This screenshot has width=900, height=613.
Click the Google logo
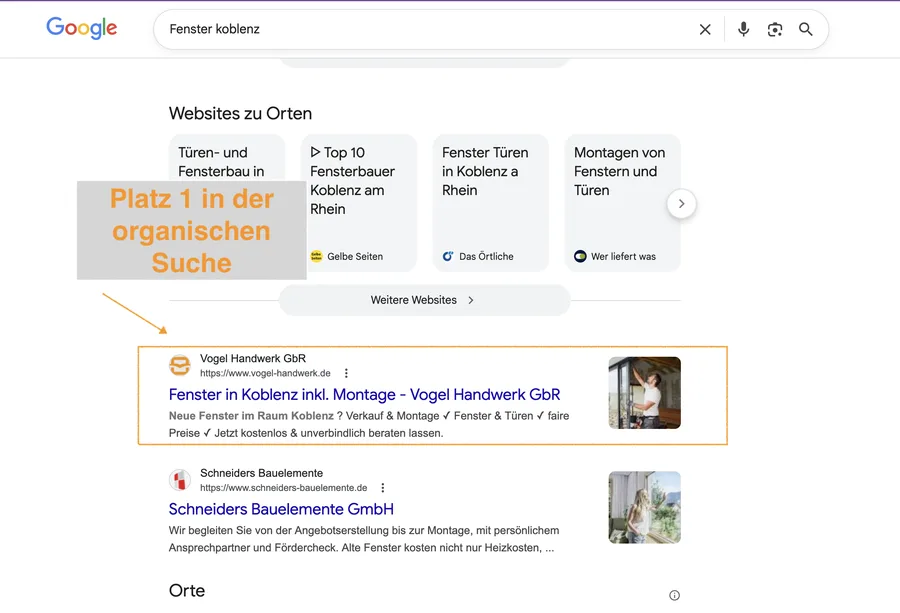[81, 28]
